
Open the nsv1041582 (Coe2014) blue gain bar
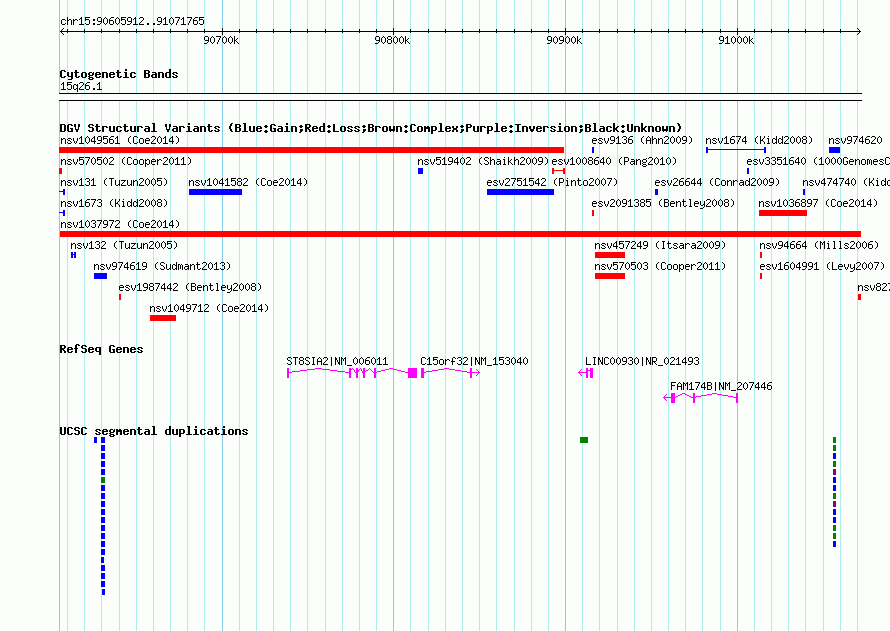tap(216, 192)
